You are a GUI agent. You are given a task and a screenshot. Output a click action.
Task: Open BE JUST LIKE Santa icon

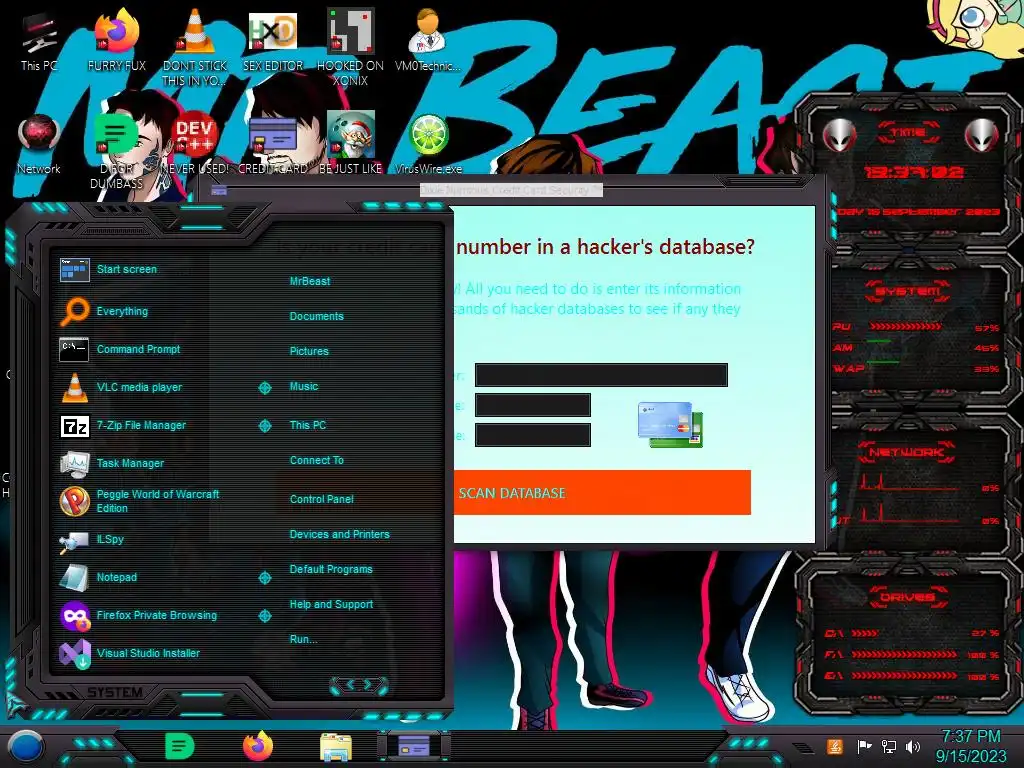pos(351,144)
